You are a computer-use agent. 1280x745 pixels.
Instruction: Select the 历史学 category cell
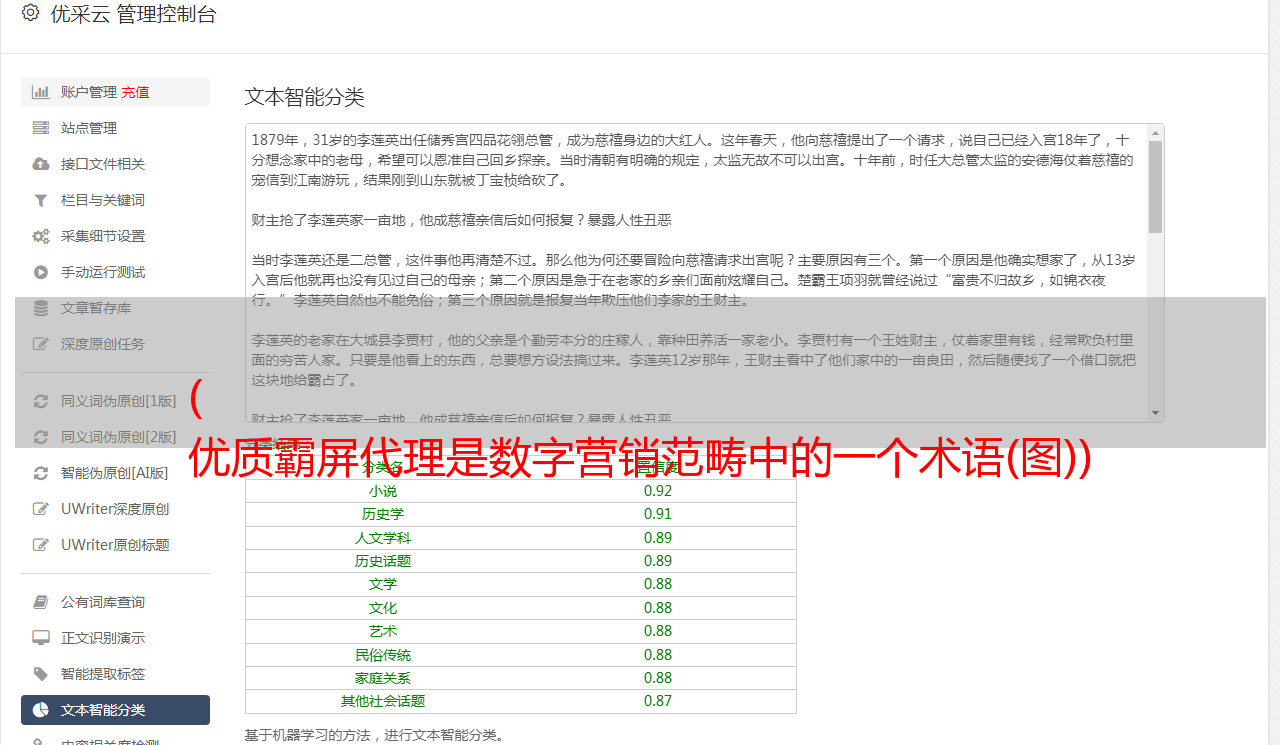click(383, 514)
